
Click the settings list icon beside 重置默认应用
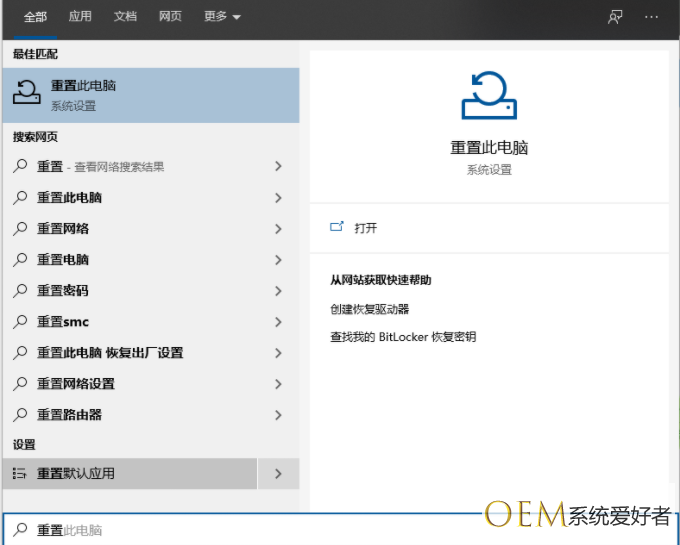(20, 473)
